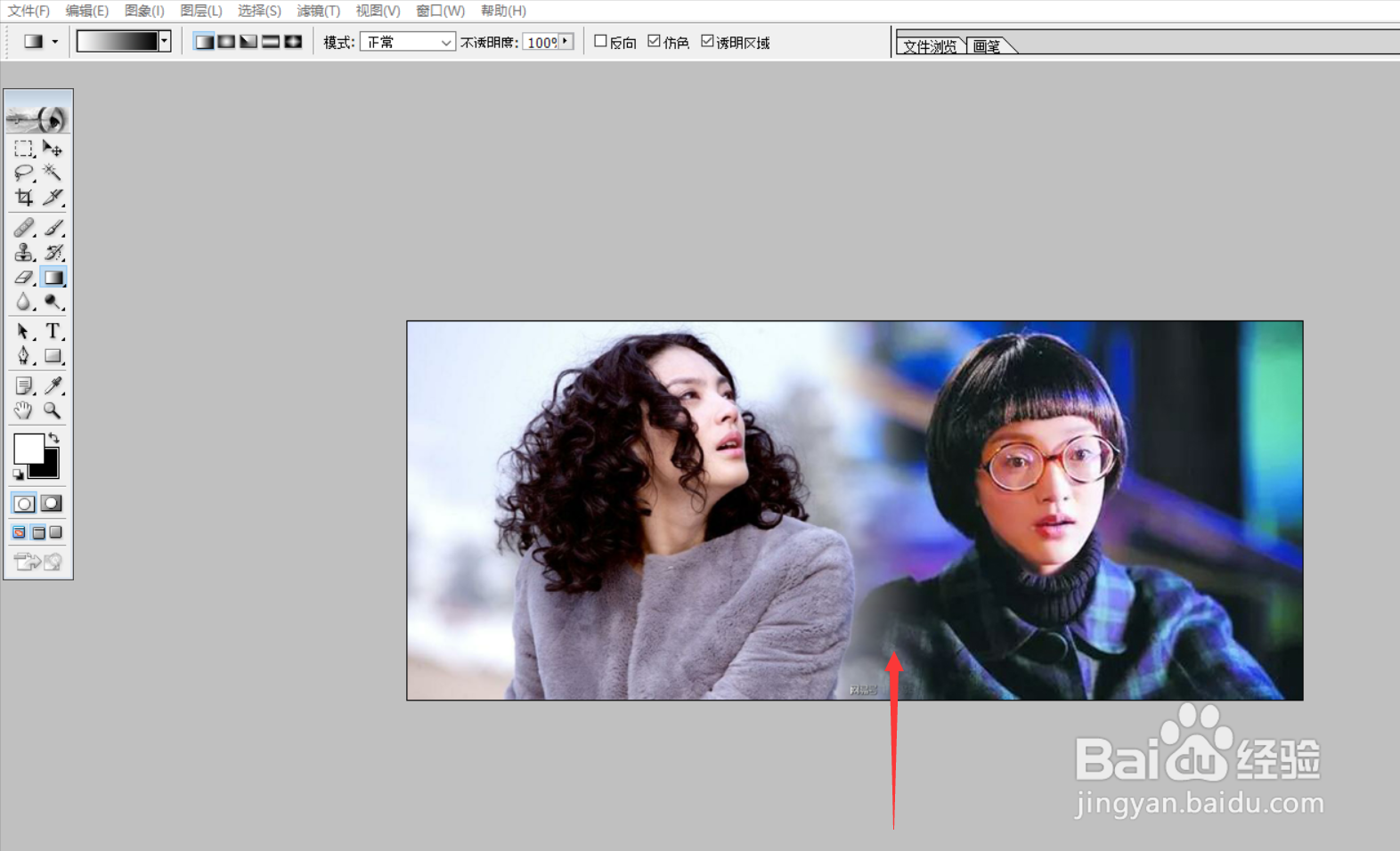Switch to Quick Mask Mode

52,504
